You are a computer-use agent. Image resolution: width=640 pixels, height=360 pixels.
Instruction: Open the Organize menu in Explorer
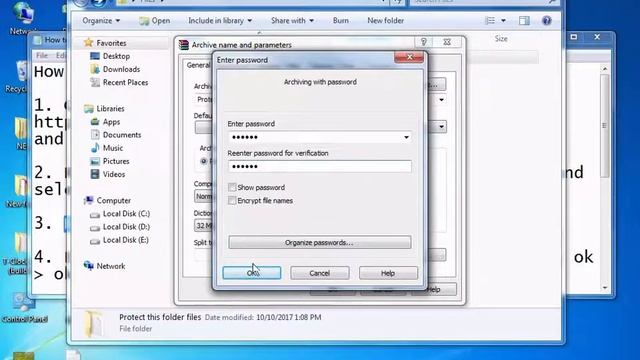pyautogui.click(x=101, y=20)
